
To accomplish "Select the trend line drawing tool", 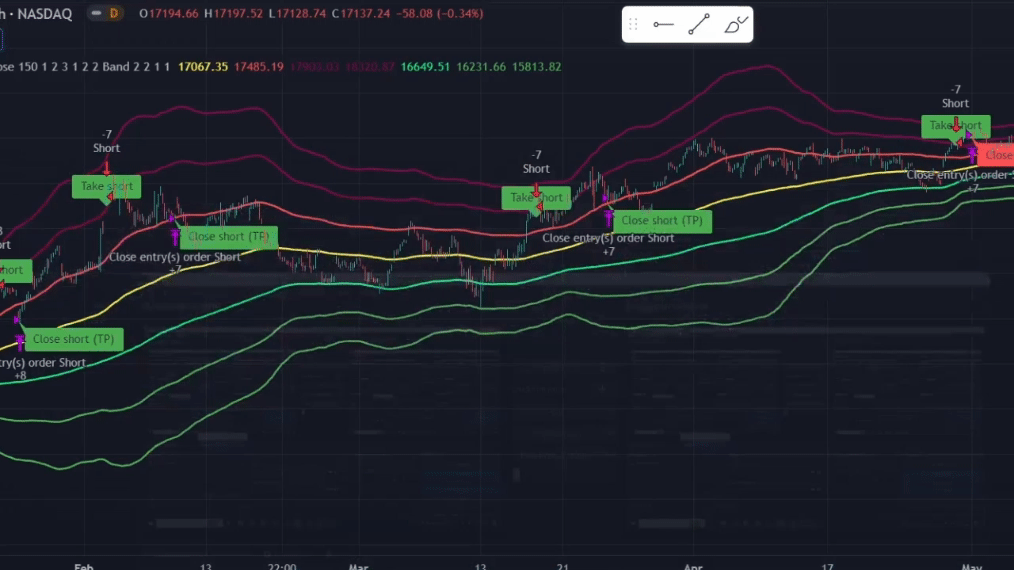I will coord(698,25).
